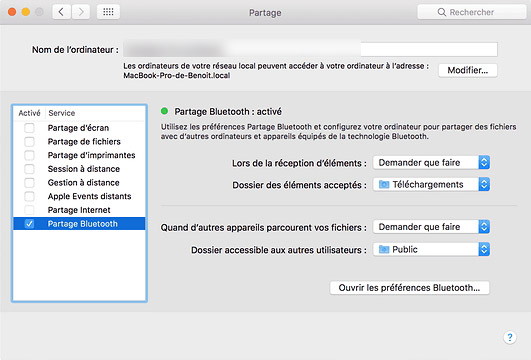Select the Partage d'imprimantes service row
This screenshot has width=531, height=360.
pos(79,155)
